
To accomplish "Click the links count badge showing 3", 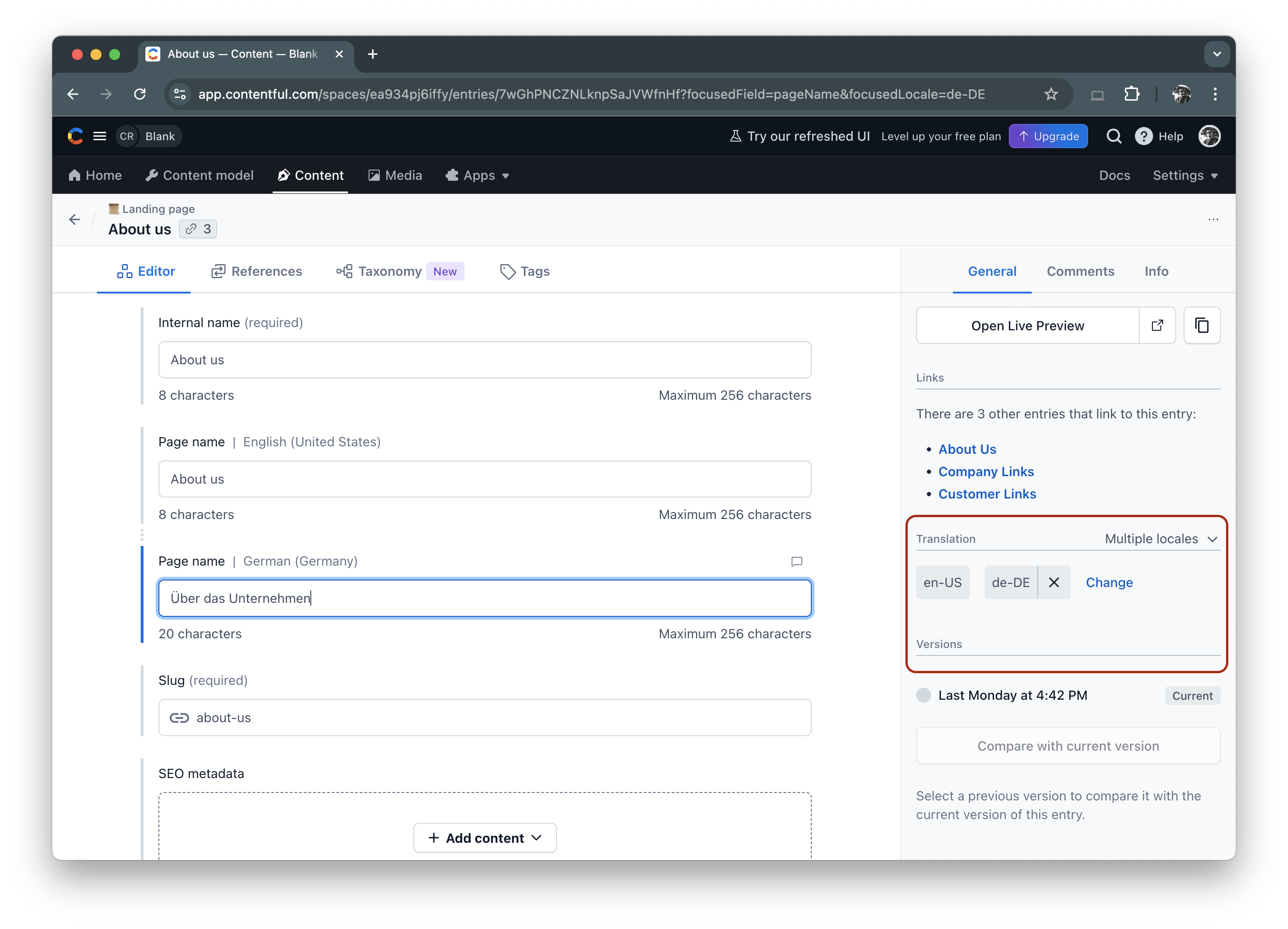I will click(198, 229).
